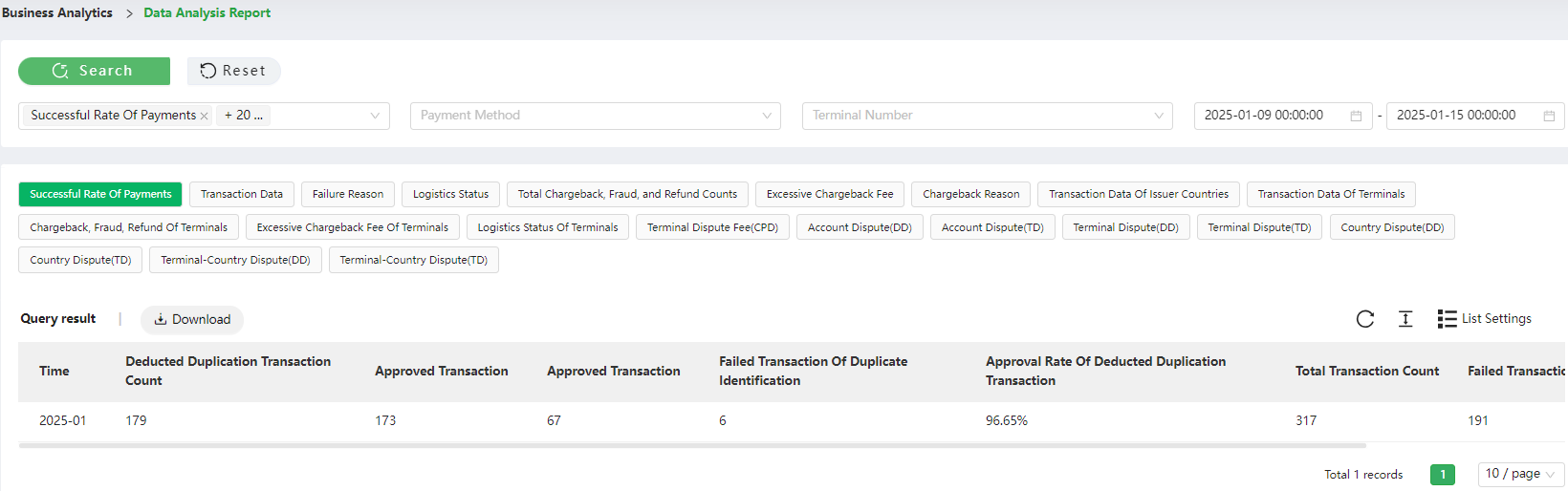Open Total Chargeback, Fraud, and Refund Counts tab
This screenshot has width=1568, height=491.
(627, 194)
